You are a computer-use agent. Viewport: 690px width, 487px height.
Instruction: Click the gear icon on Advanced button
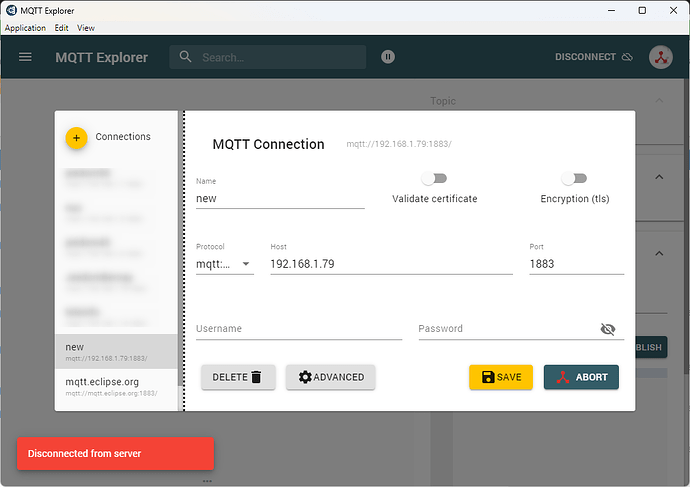[305, 377]
